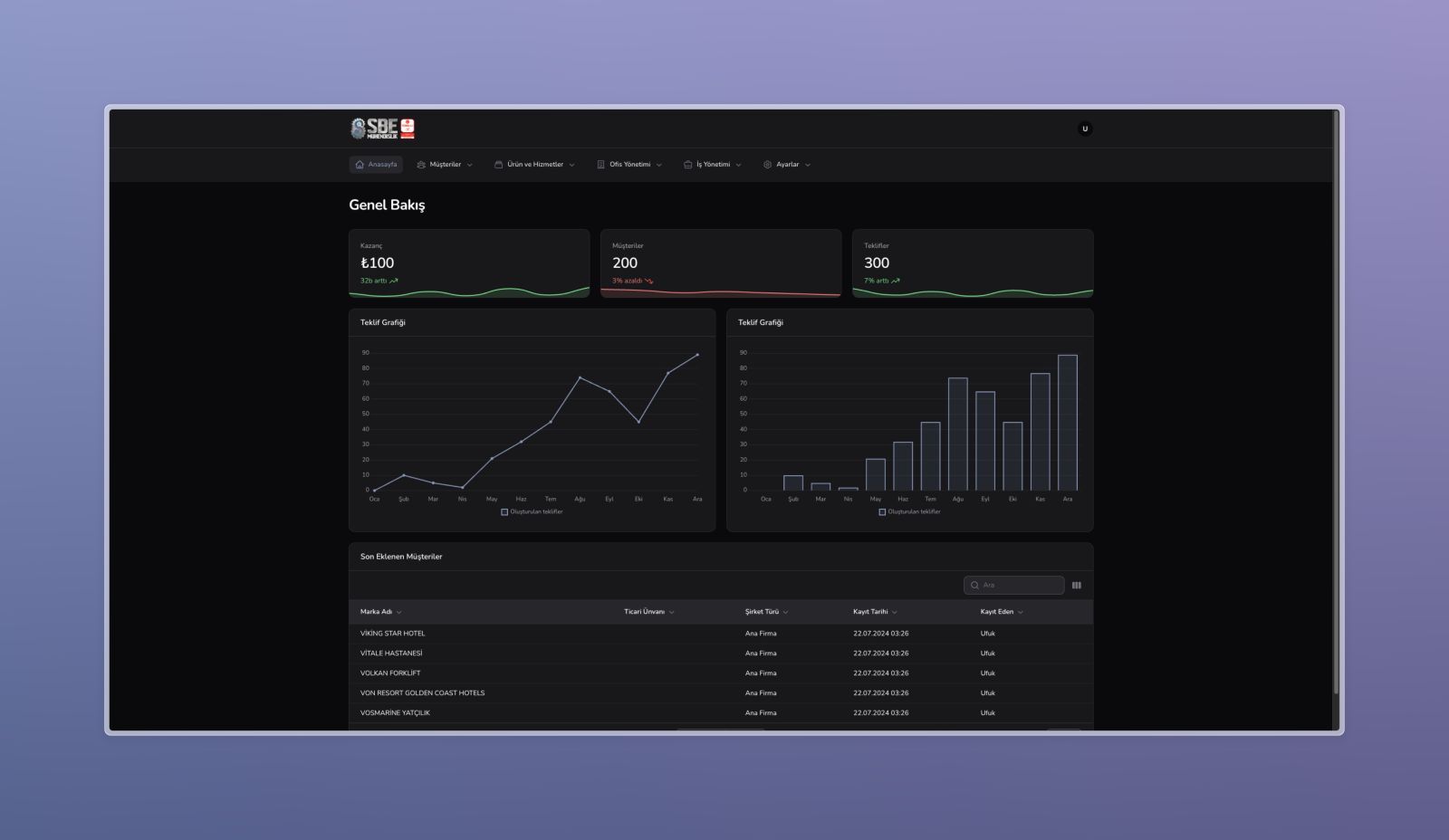Viewport: 1449px width, 840px height.
Task: Select the VİKİNG STAR HOTEL row
Action: click(393, 634)
